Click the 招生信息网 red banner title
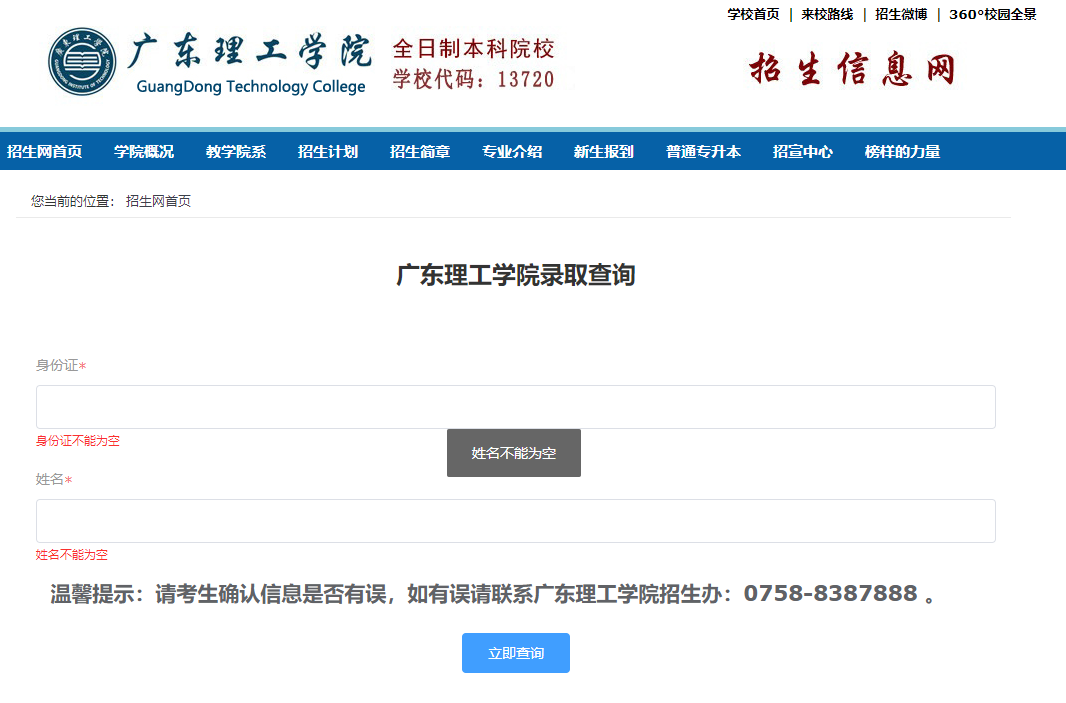Viewport: 1066px width, 703px height. 853,69
